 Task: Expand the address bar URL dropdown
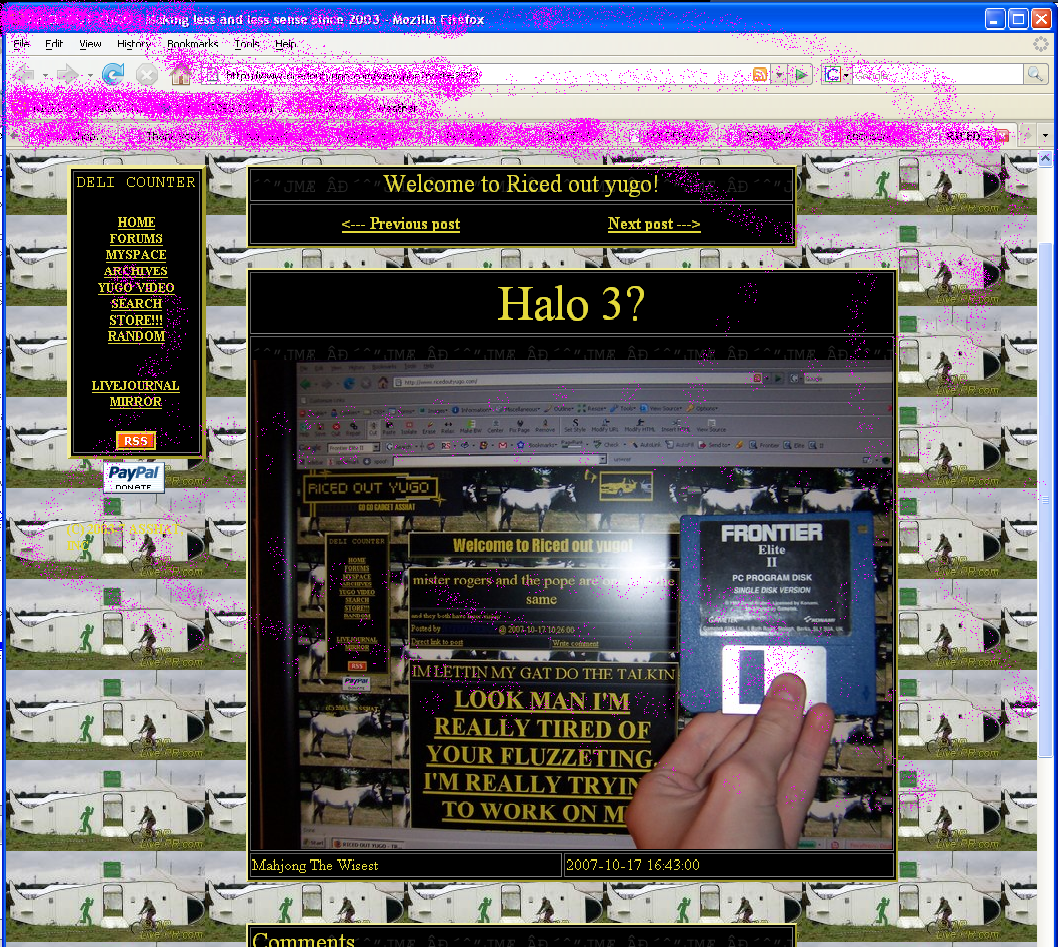pos(780,75)
